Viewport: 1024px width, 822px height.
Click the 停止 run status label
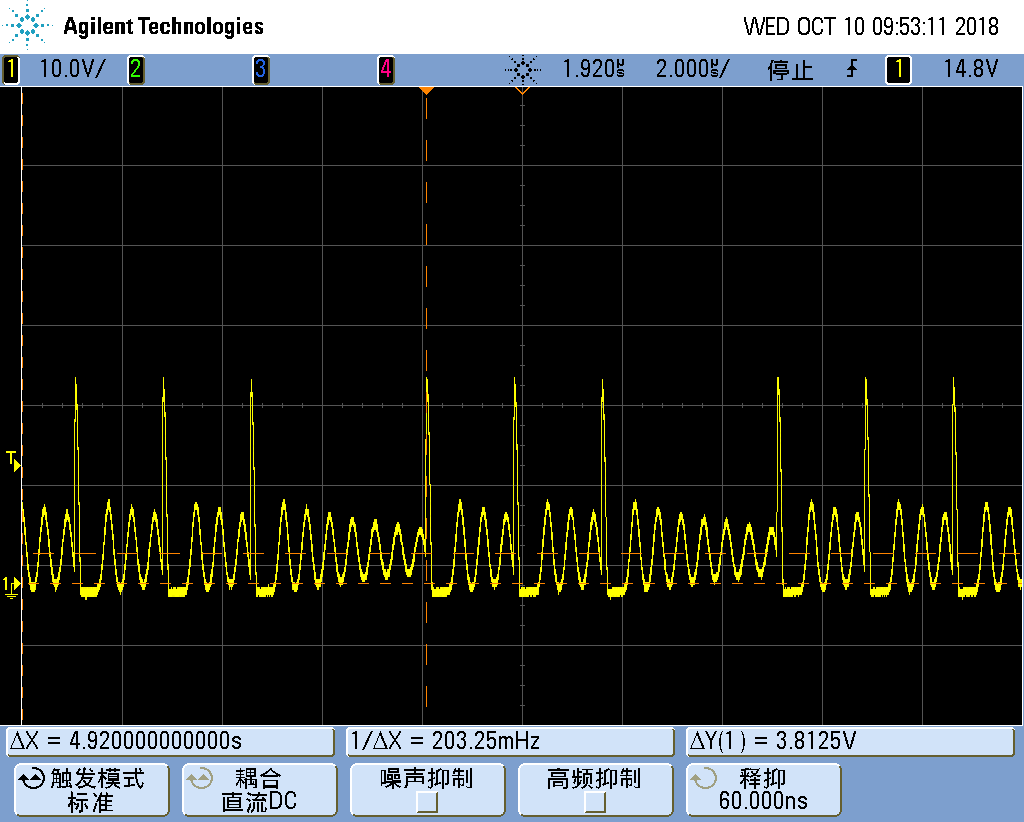pyautogui.click(x=790, y=69)
